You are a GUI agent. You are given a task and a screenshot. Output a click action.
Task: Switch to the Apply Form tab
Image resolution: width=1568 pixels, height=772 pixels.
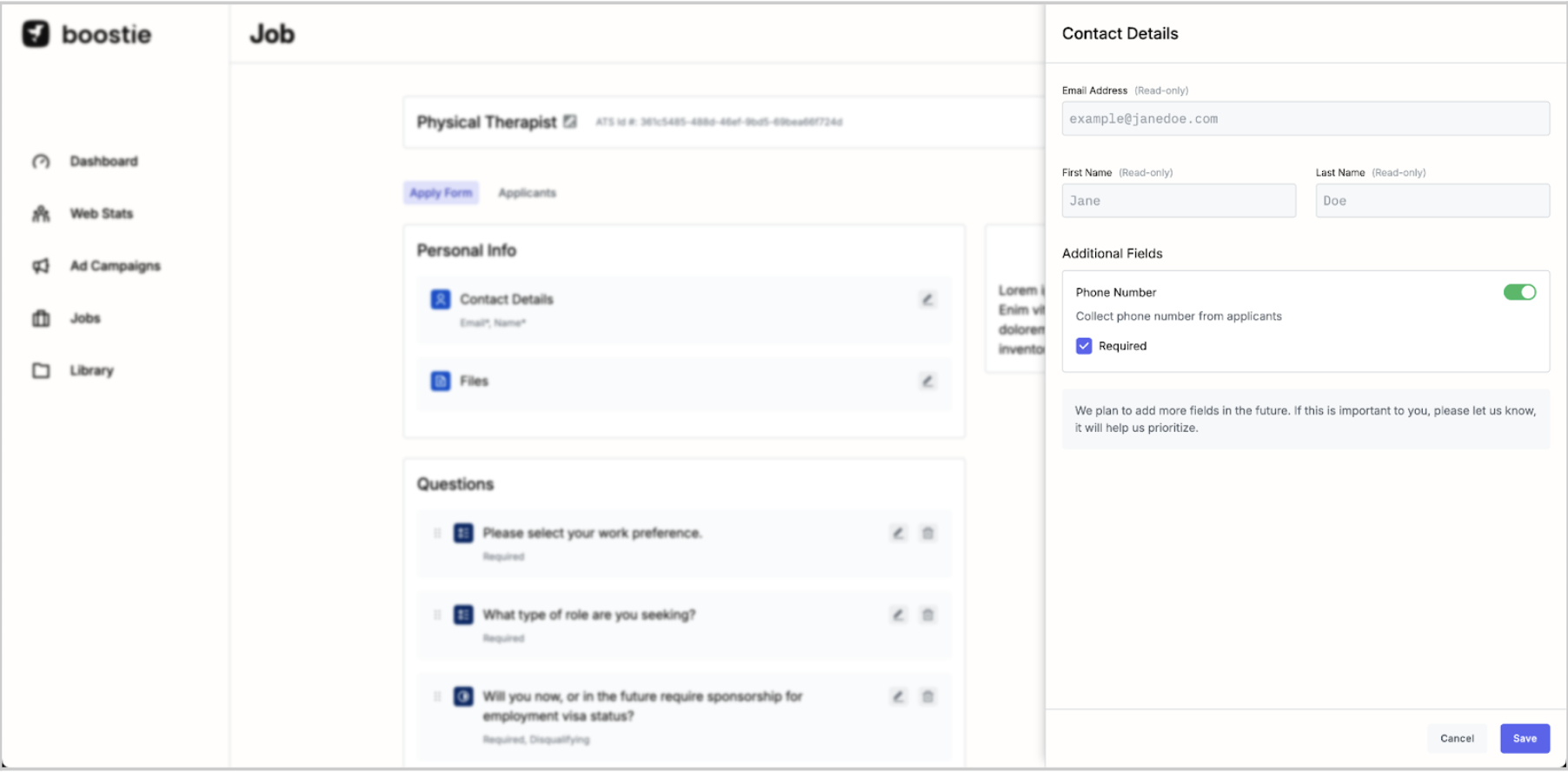click(x=441, y=193)
